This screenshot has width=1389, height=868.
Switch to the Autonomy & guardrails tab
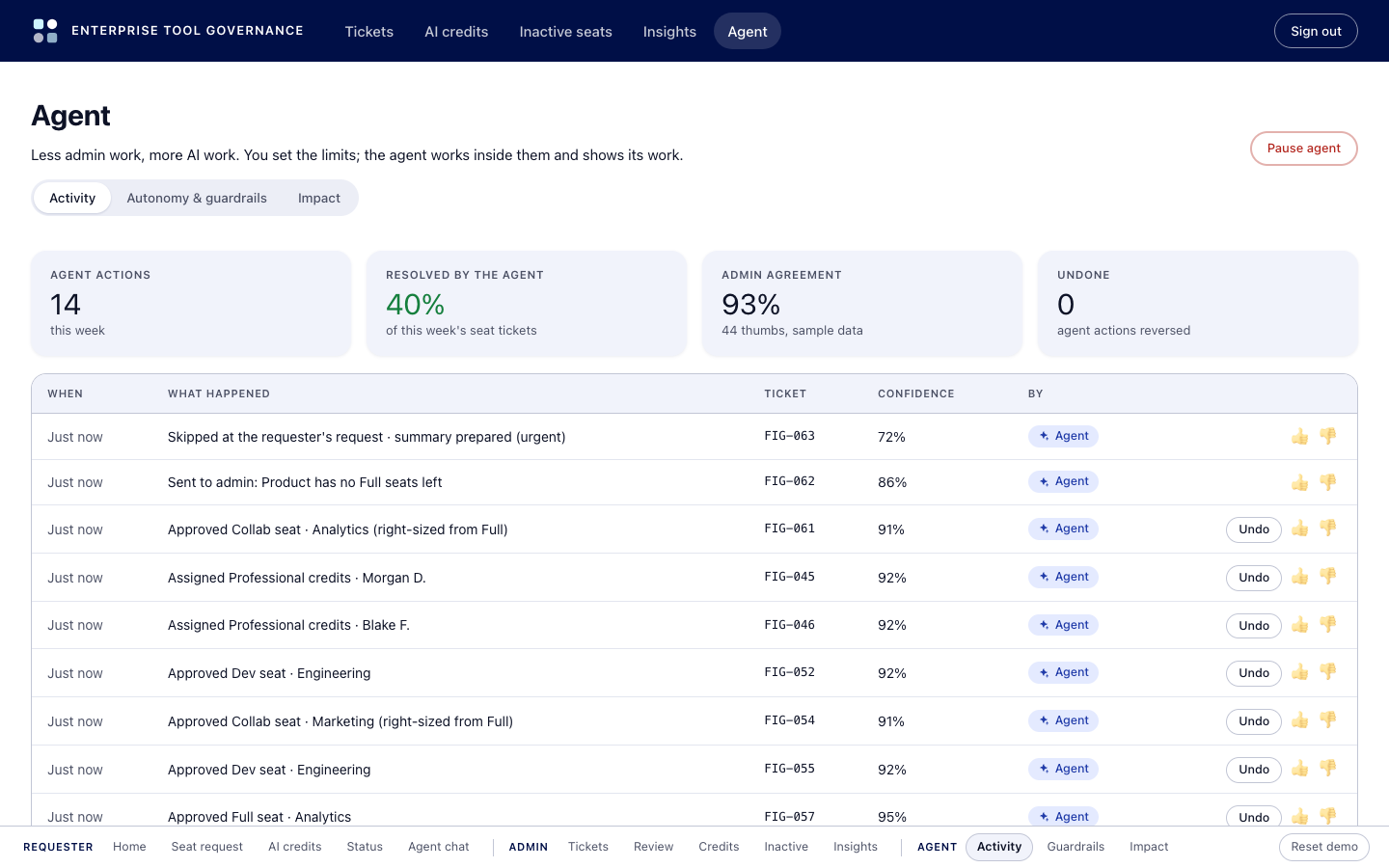point(197,198)
